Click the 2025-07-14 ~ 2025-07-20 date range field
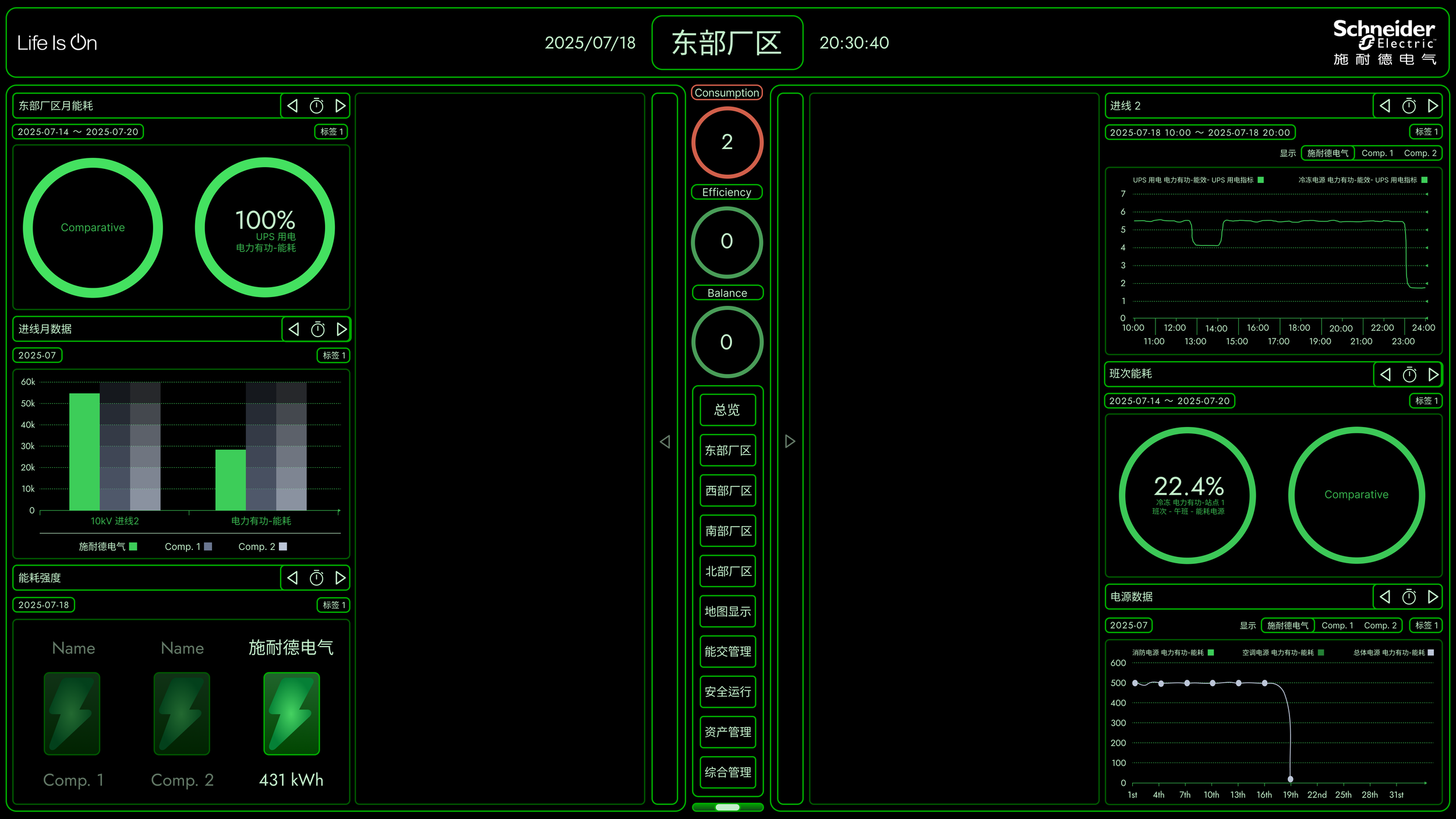Viewport: 1456px width, 819px height. click(x=78, y=132)
